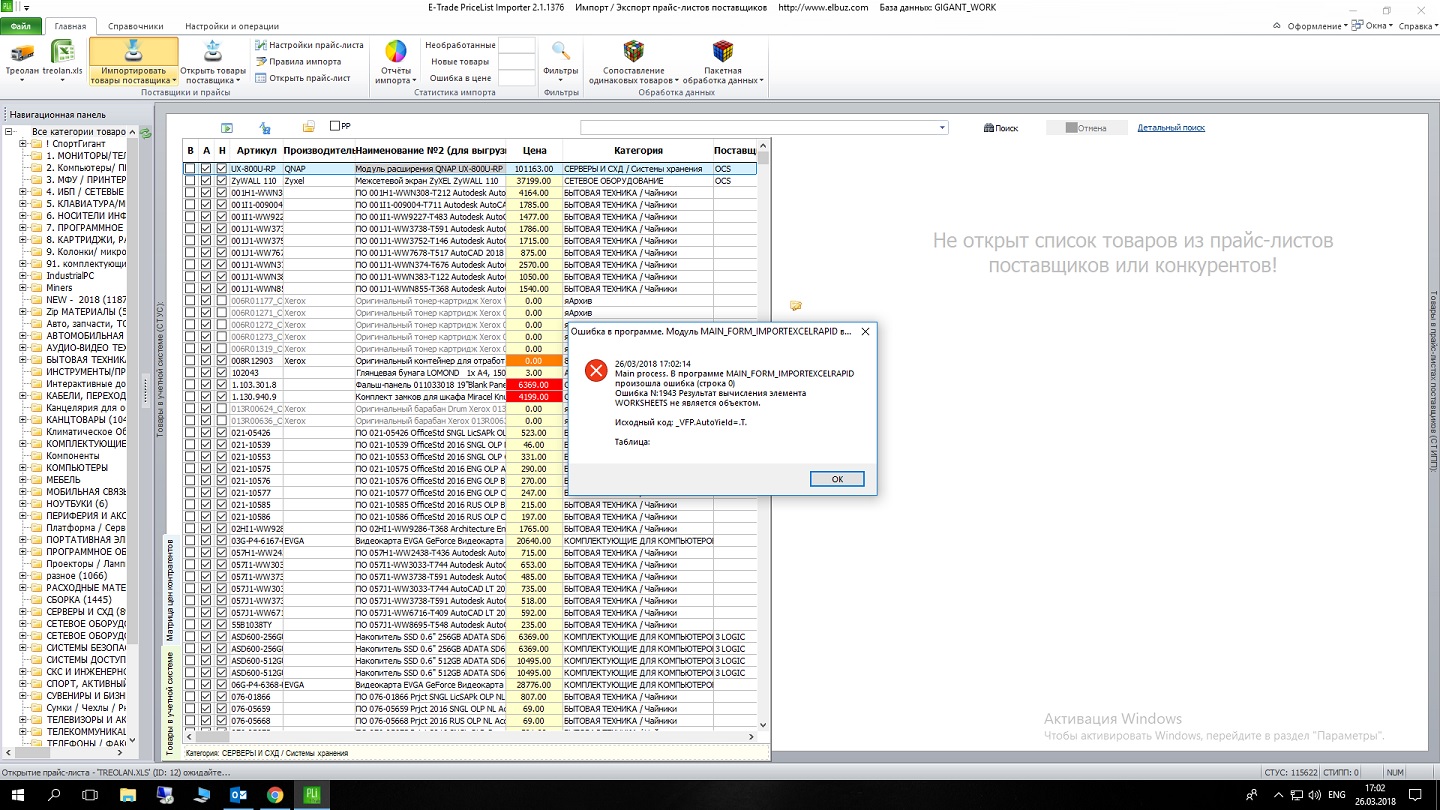Open Отчёты импорта color wheel icon

tap(396, 51)
